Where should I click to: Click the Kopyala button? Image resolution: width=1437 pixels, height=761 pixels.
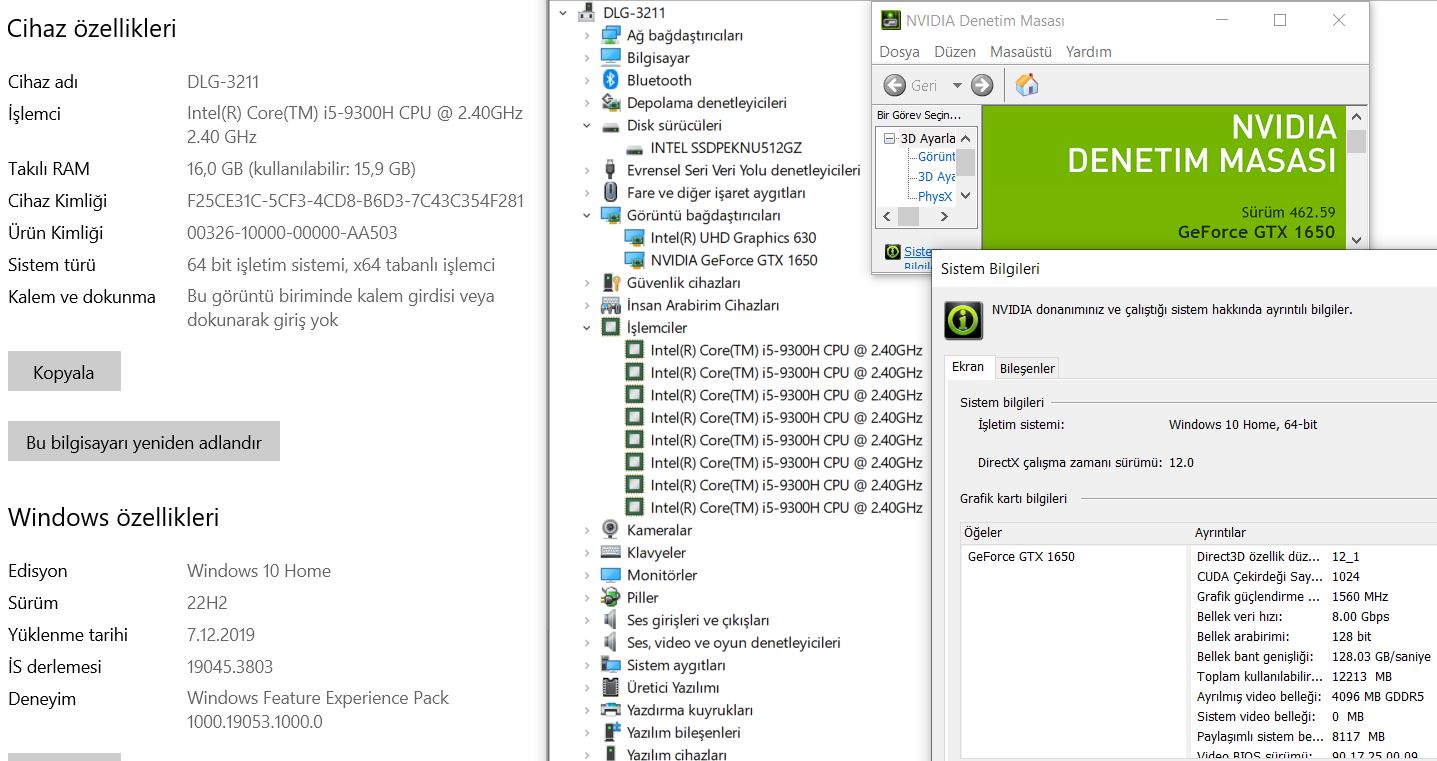coord(64,372)
